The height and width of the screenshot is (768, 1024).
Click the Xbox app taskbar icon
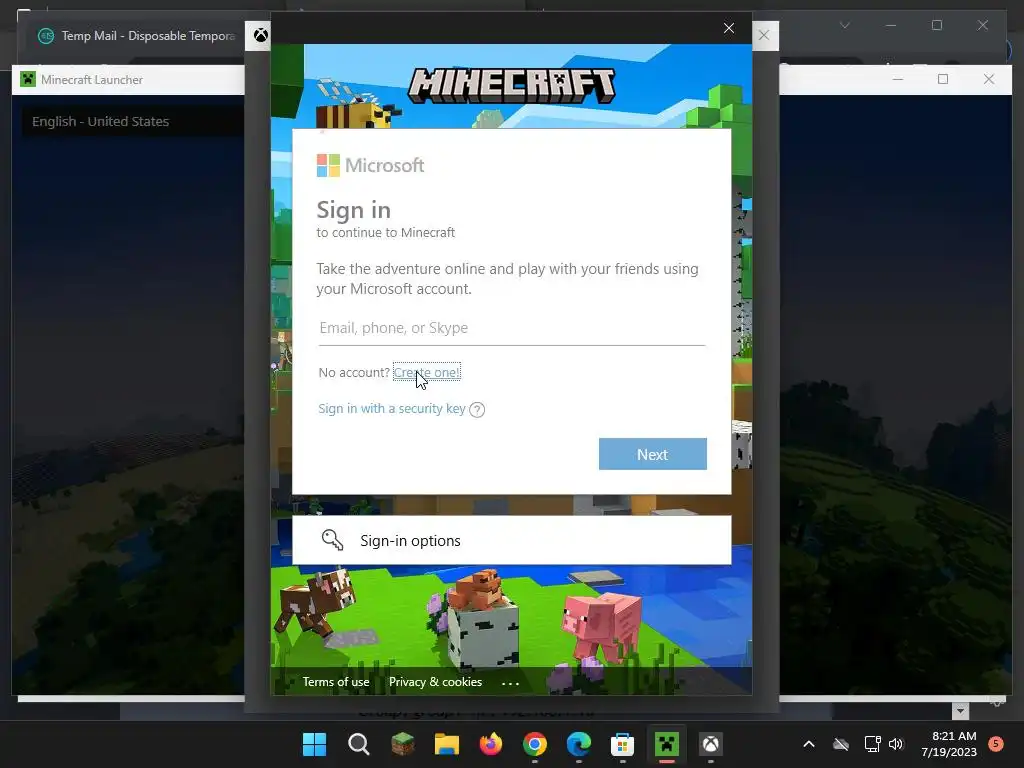click(711, 744)
